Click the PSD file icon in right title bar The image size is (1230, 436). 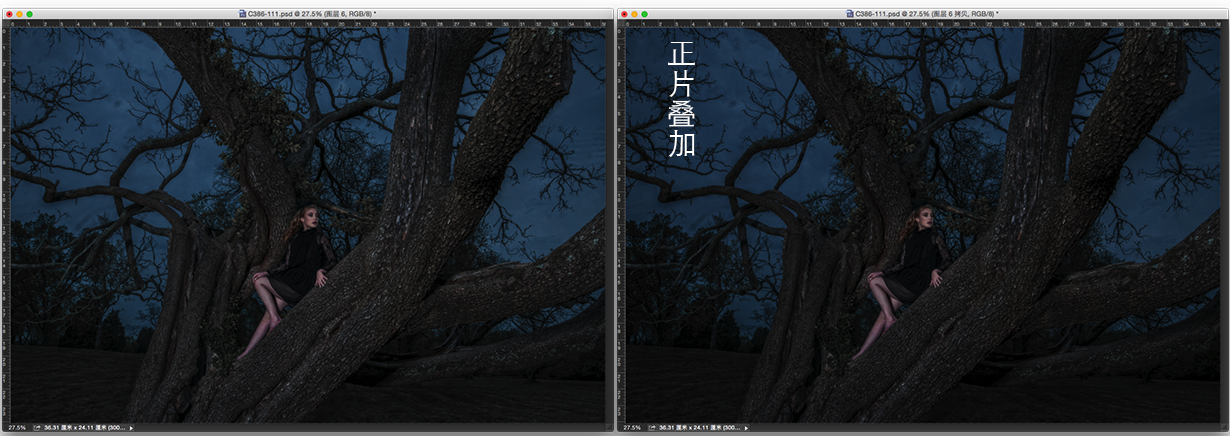[x=851, y=13]
